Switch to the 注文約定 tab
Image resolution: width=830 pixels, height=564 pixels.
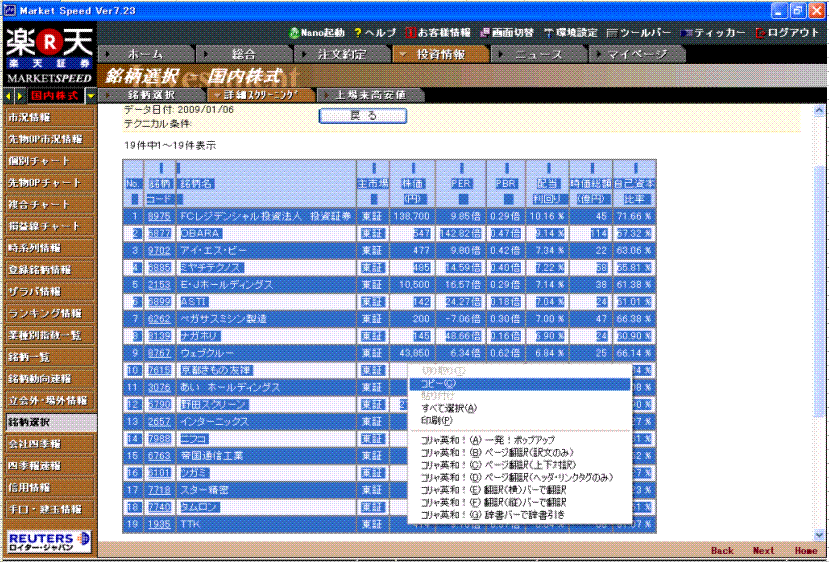tap(341, 54)
